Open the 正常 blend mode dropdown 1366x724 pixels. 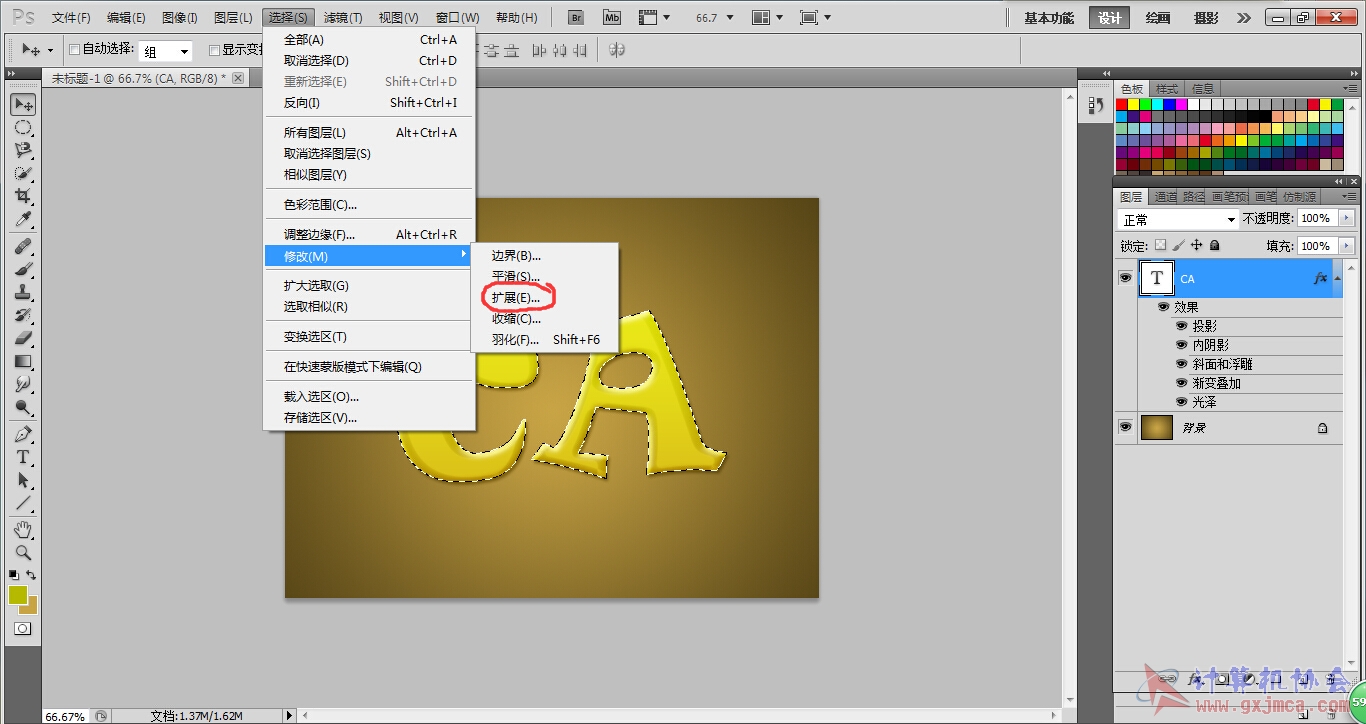[x=1178, y=219]
